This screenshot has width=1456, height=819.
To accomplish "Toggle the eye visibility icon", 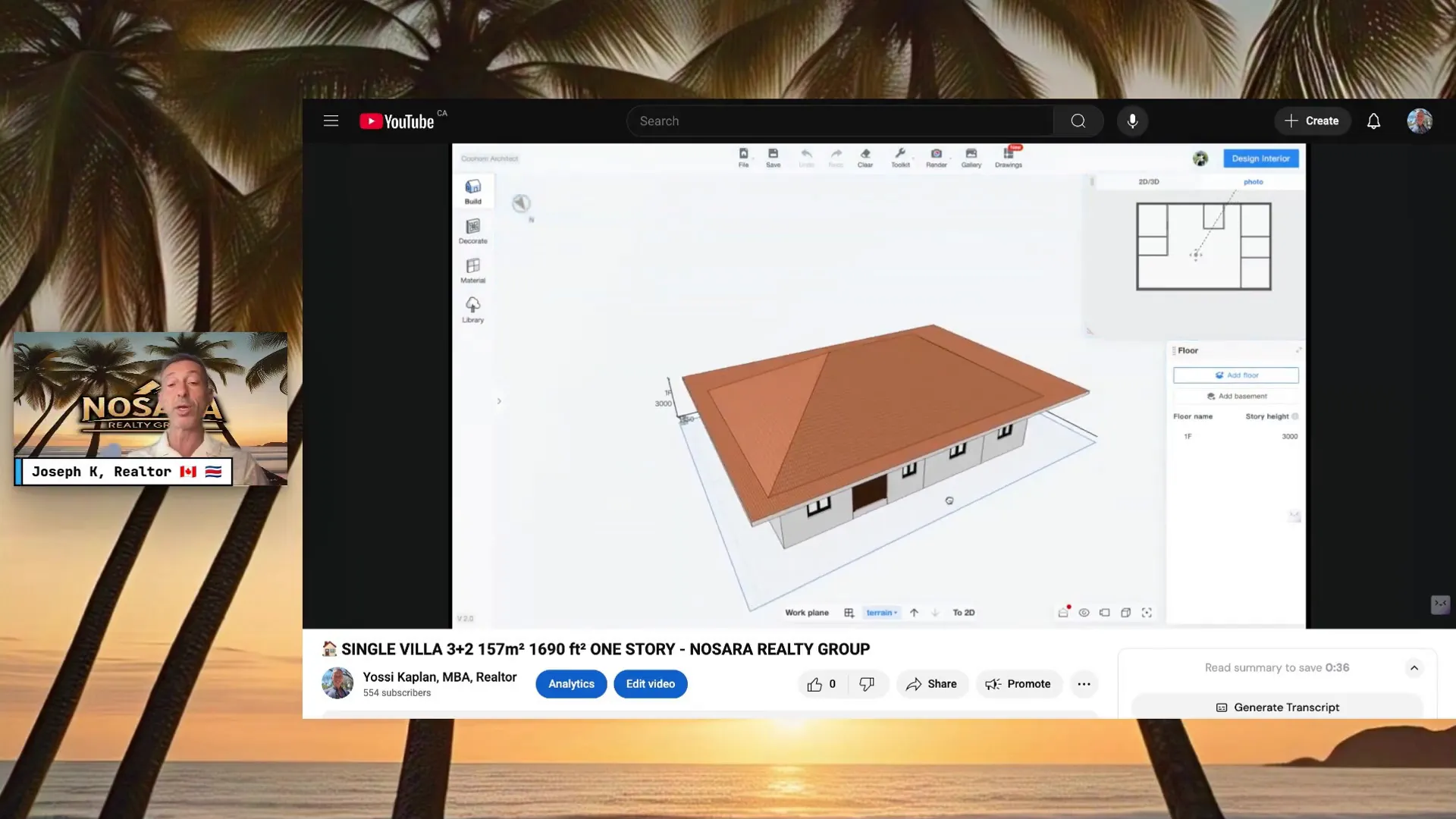I will click(x=1084, y=613).
